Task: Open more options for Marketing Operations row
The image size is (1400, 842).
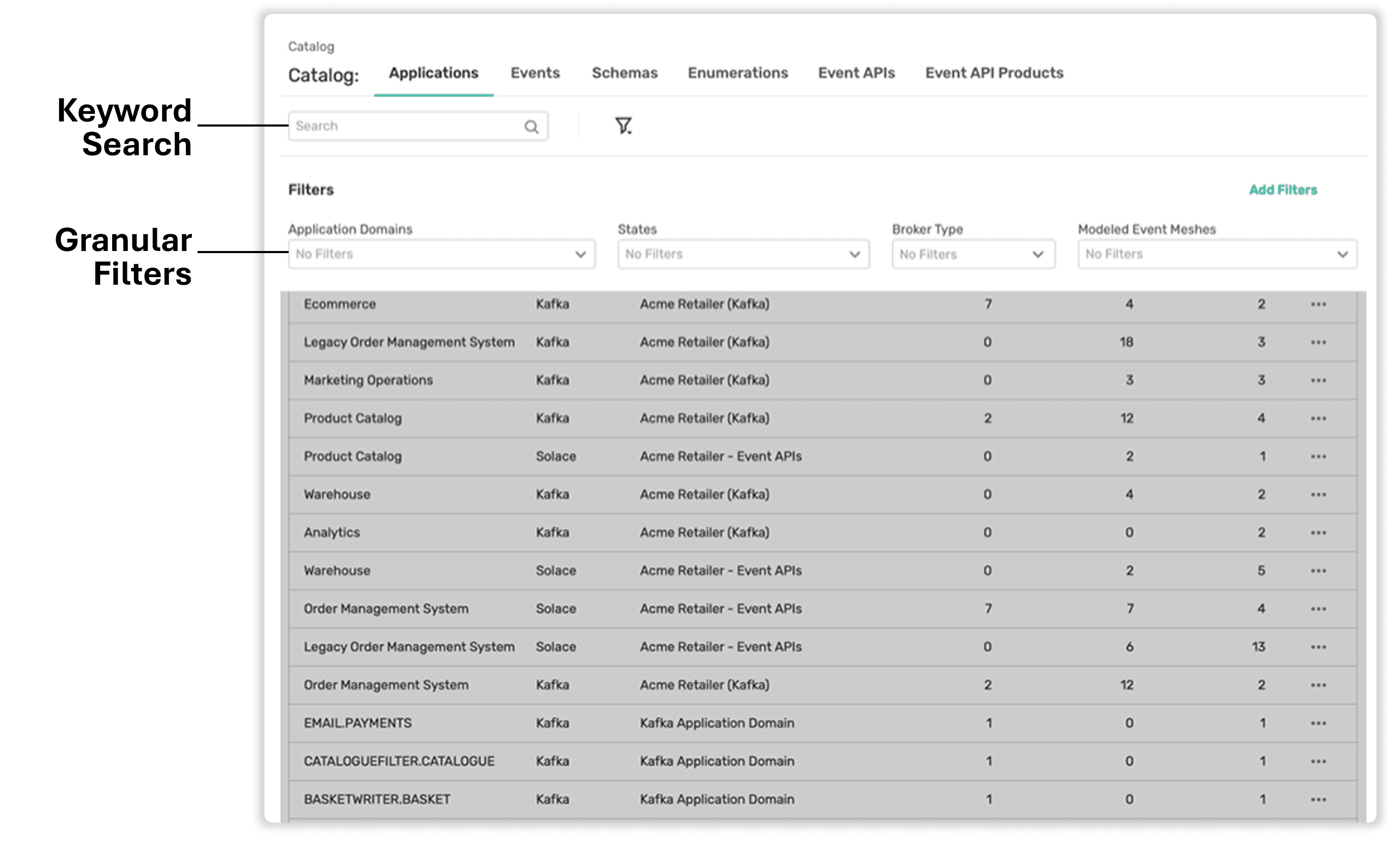Action: 1318,381
